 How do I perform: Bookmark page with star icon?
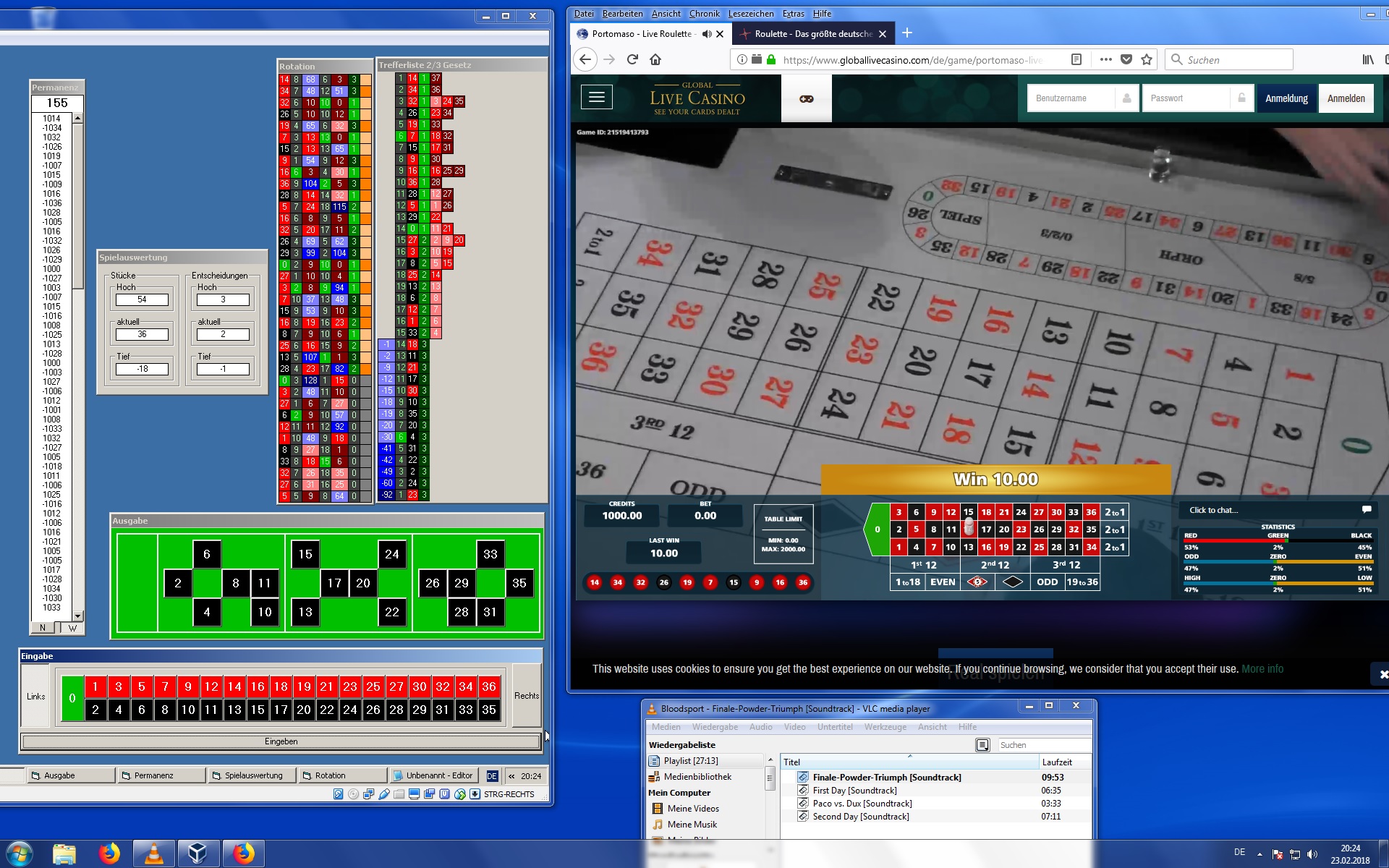(x=1147, y=60)
